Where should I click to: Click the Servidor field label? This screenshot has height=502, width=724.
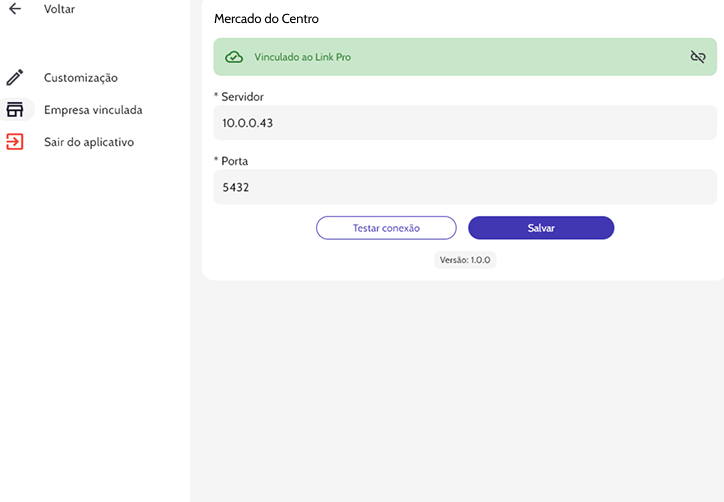(x=239, y=96)
